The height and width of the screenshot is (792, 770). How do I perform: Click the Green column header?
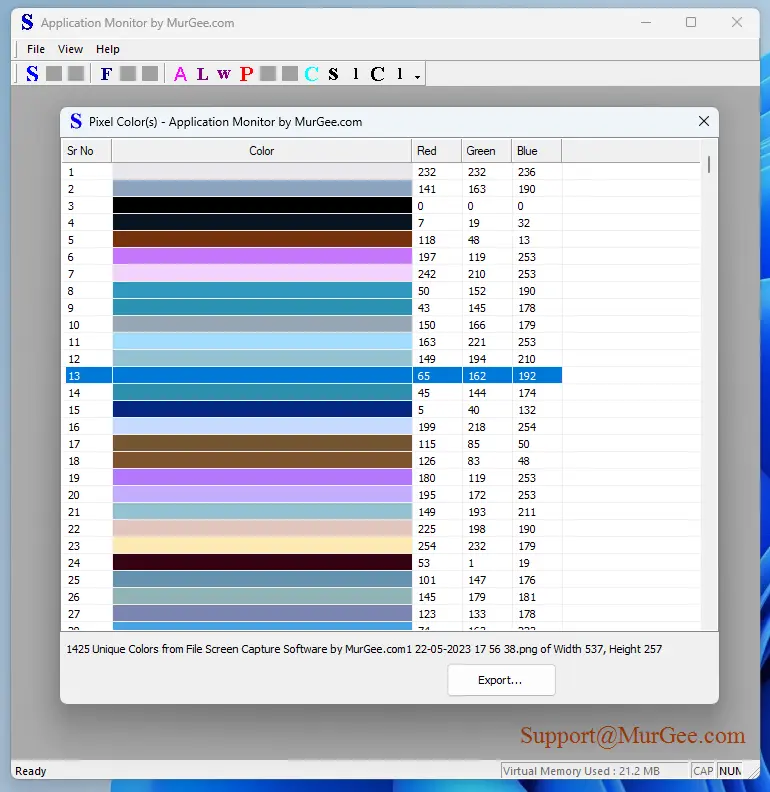(487, 151)
